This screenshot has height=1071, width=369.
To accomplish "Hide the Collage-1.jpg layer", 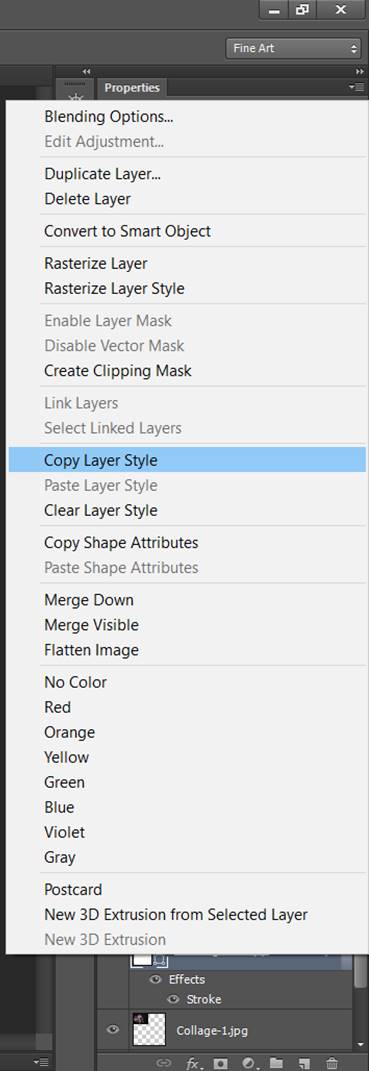I will 113,1029.
